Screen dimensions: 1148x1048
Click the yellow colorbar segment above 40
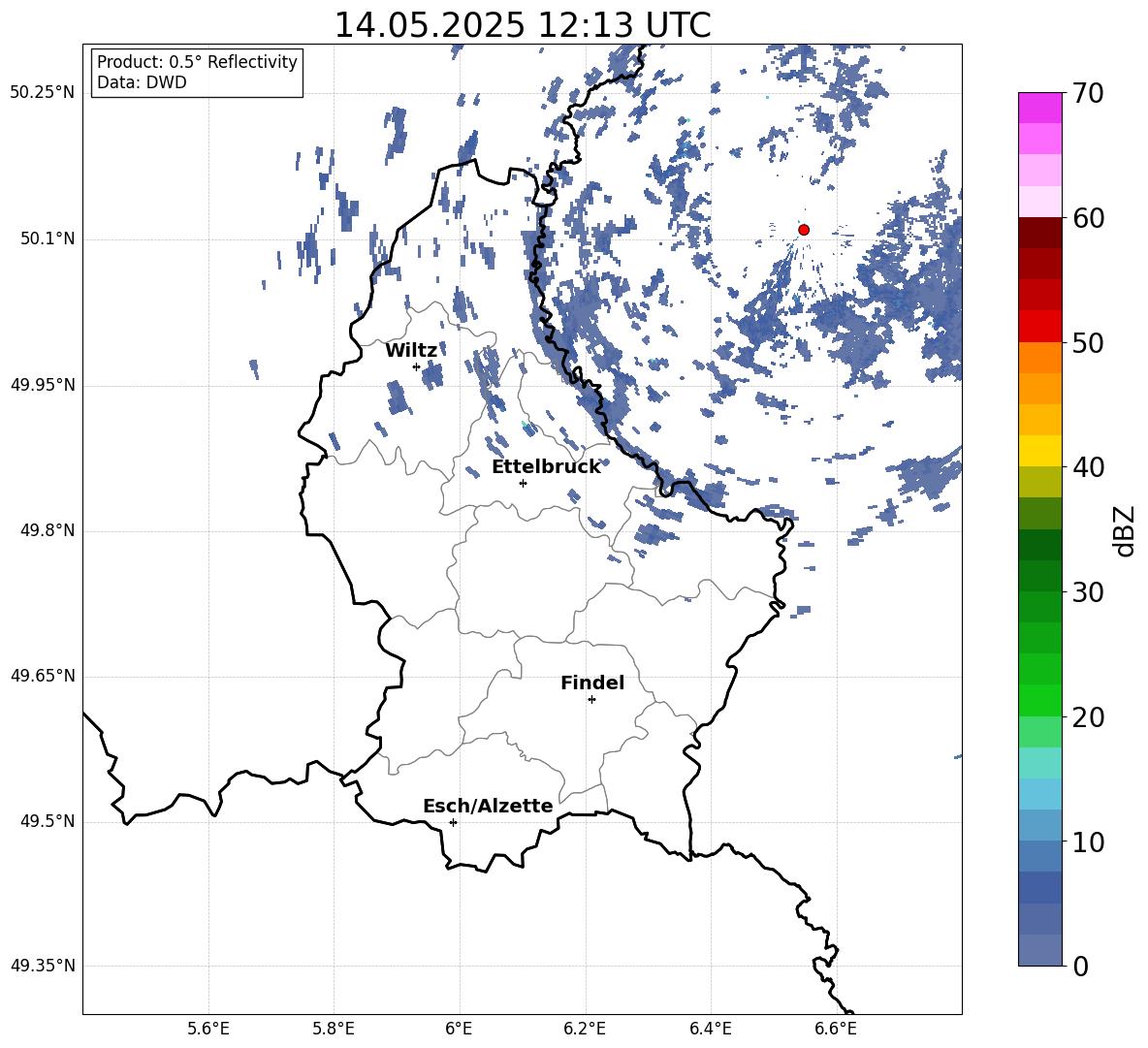pos(1040,451)
